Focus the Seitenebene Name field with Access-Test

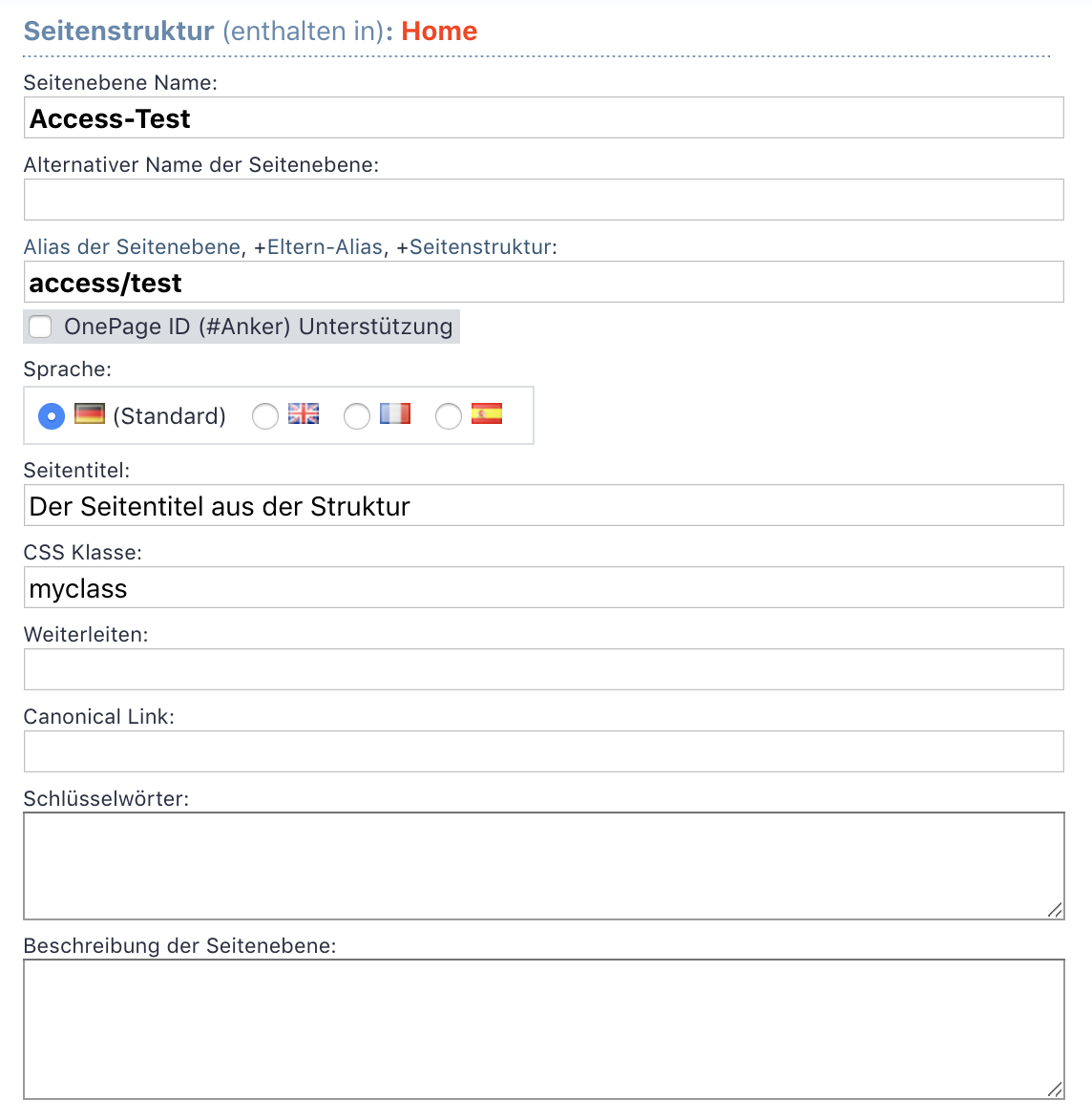(543, 117)
